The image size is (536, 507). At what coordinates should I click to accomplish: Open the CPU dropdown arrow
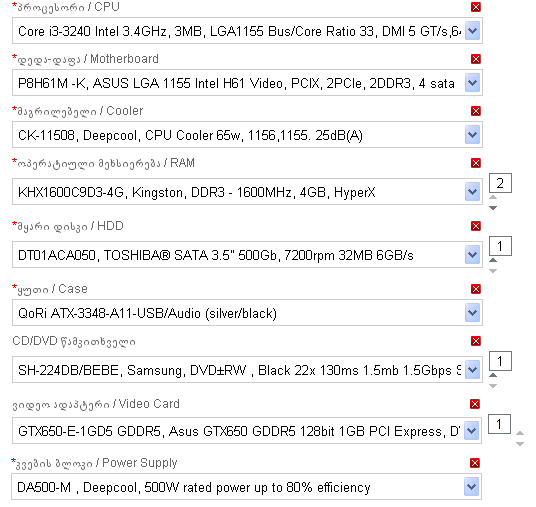472,31
